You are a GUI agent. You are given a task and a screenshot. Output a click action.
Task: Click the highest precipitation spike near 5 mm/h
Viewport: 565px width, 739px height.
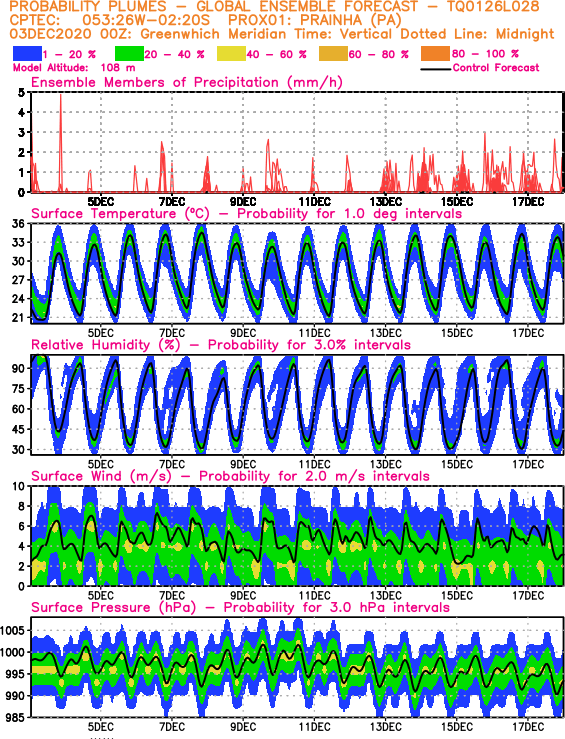pyautogui.click(x=60, y=97)
